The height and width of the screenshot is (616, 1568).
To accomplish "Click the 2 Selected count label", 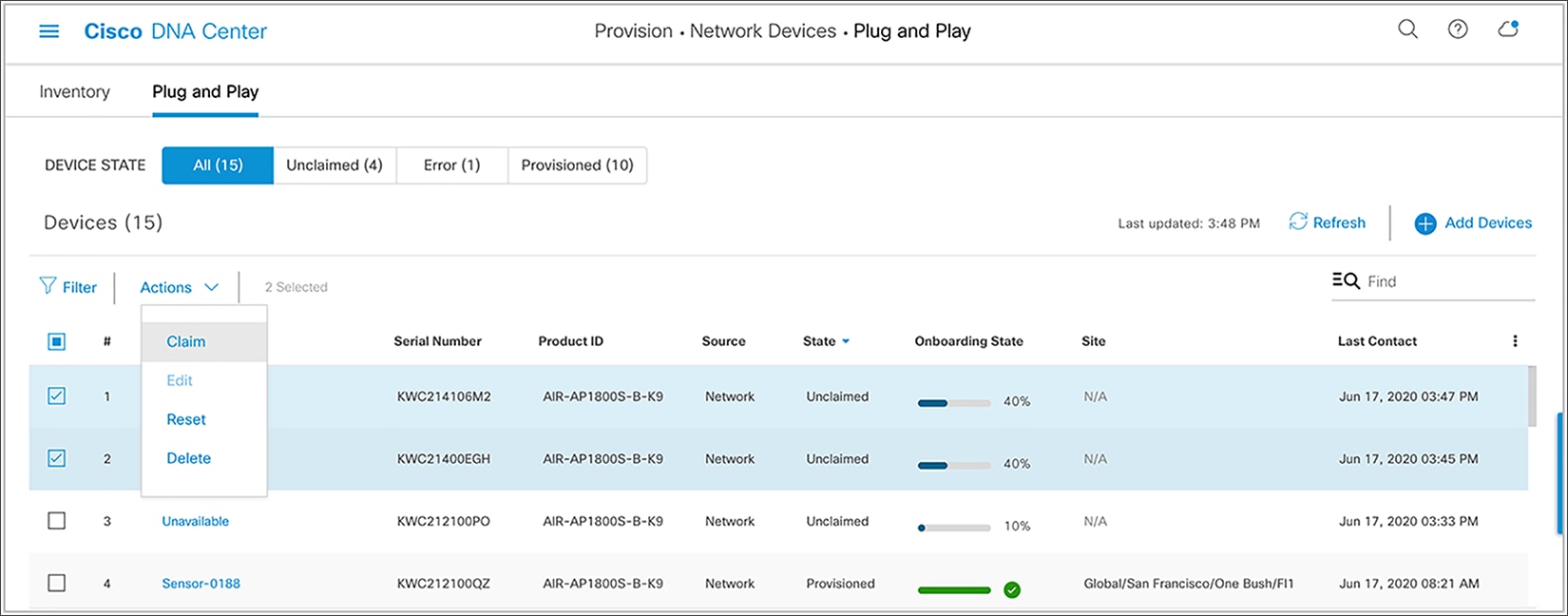I will (x=296, y=287).
